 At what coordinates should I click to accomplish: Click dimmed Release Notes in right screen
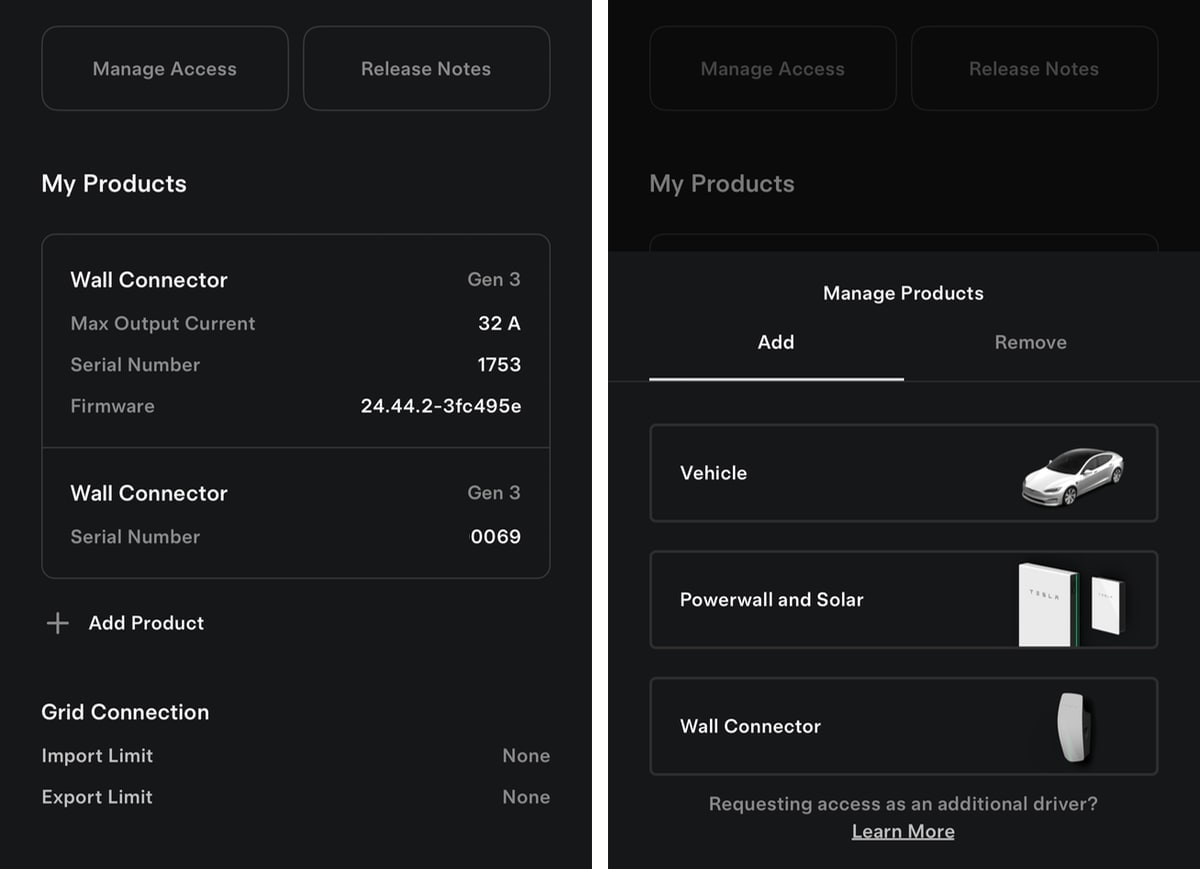pyautogui.click(x=1034, y=68)
